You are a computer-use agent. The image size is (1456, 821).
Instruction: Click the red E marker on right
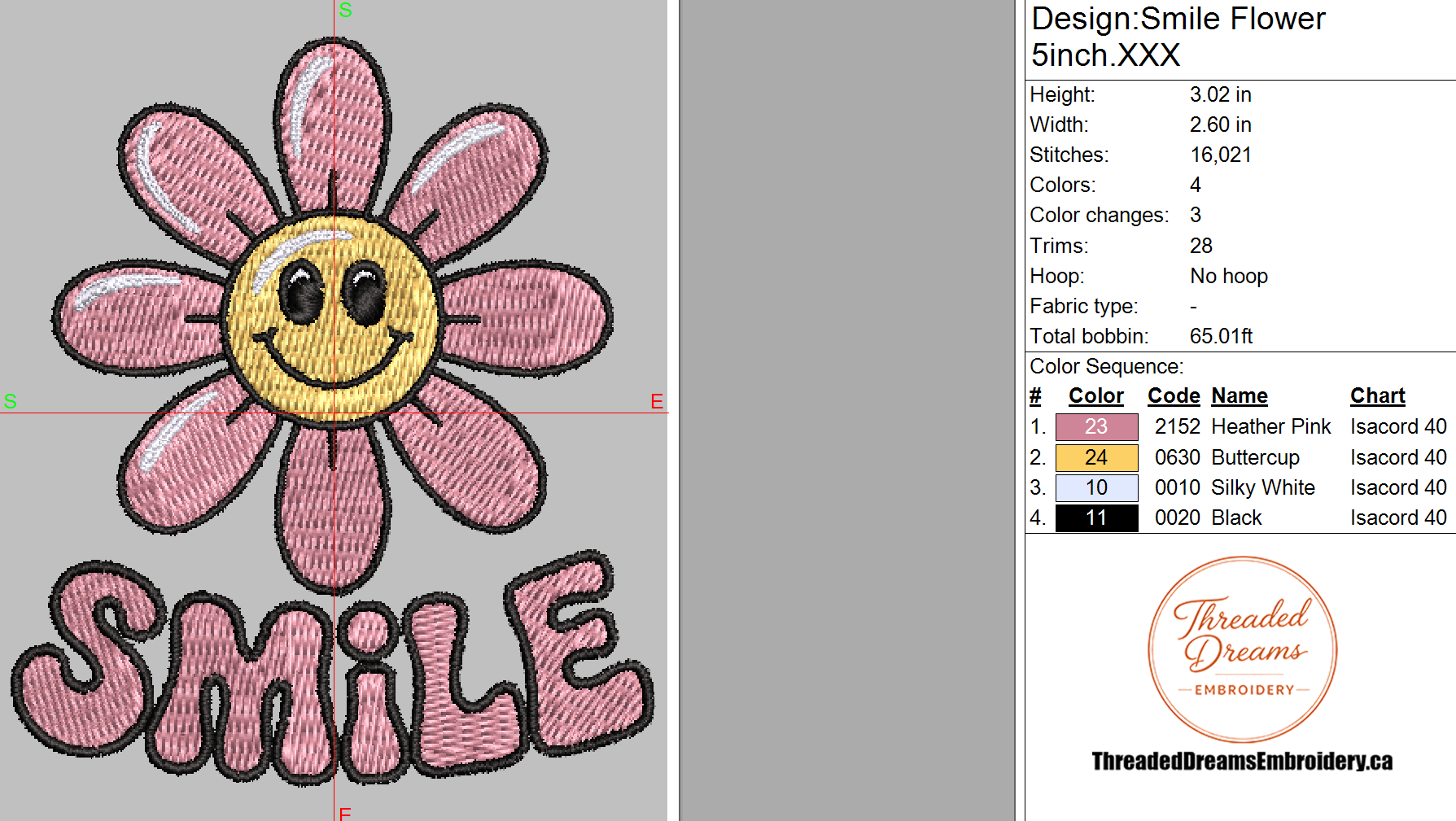point(657,401)
